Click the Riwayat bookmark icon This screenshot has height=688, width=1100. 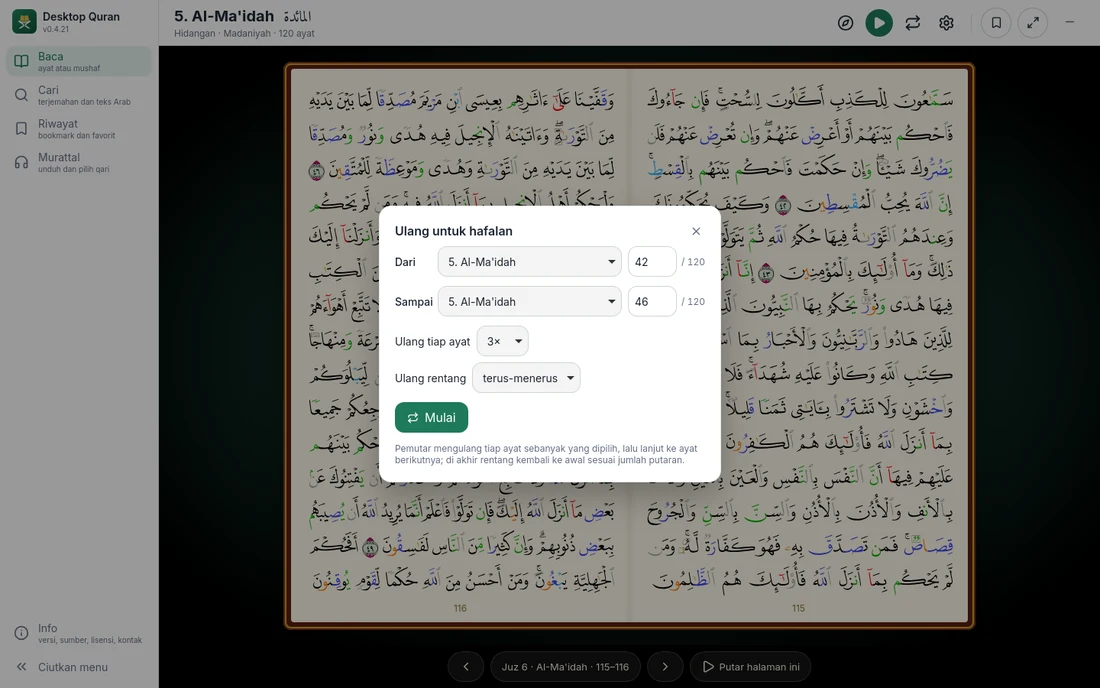[22, 128]
